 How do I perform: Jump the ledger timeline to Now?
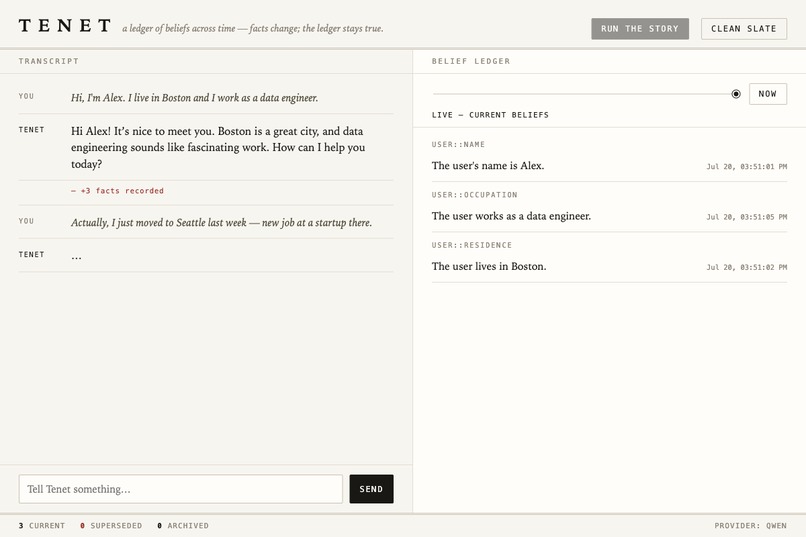[767, 94]
